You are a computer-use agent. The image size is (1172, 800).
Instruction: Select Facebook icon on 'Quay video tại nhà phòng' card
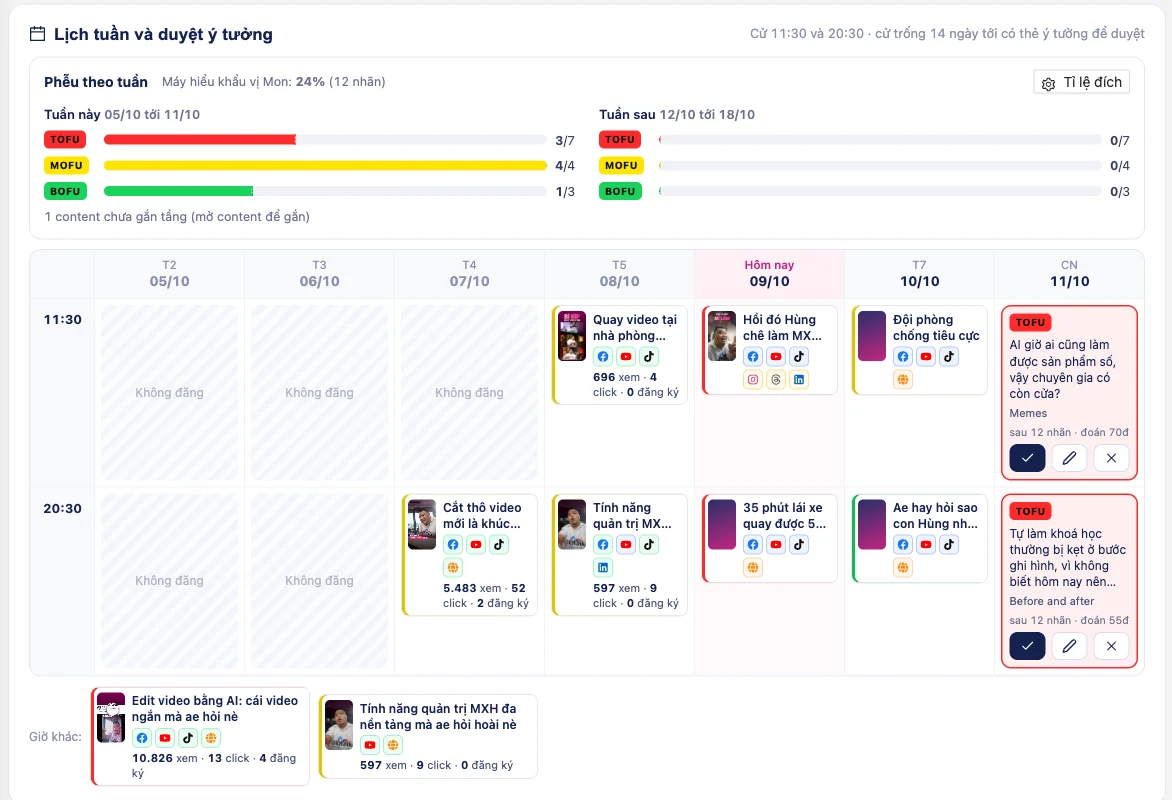pos(602,357)
